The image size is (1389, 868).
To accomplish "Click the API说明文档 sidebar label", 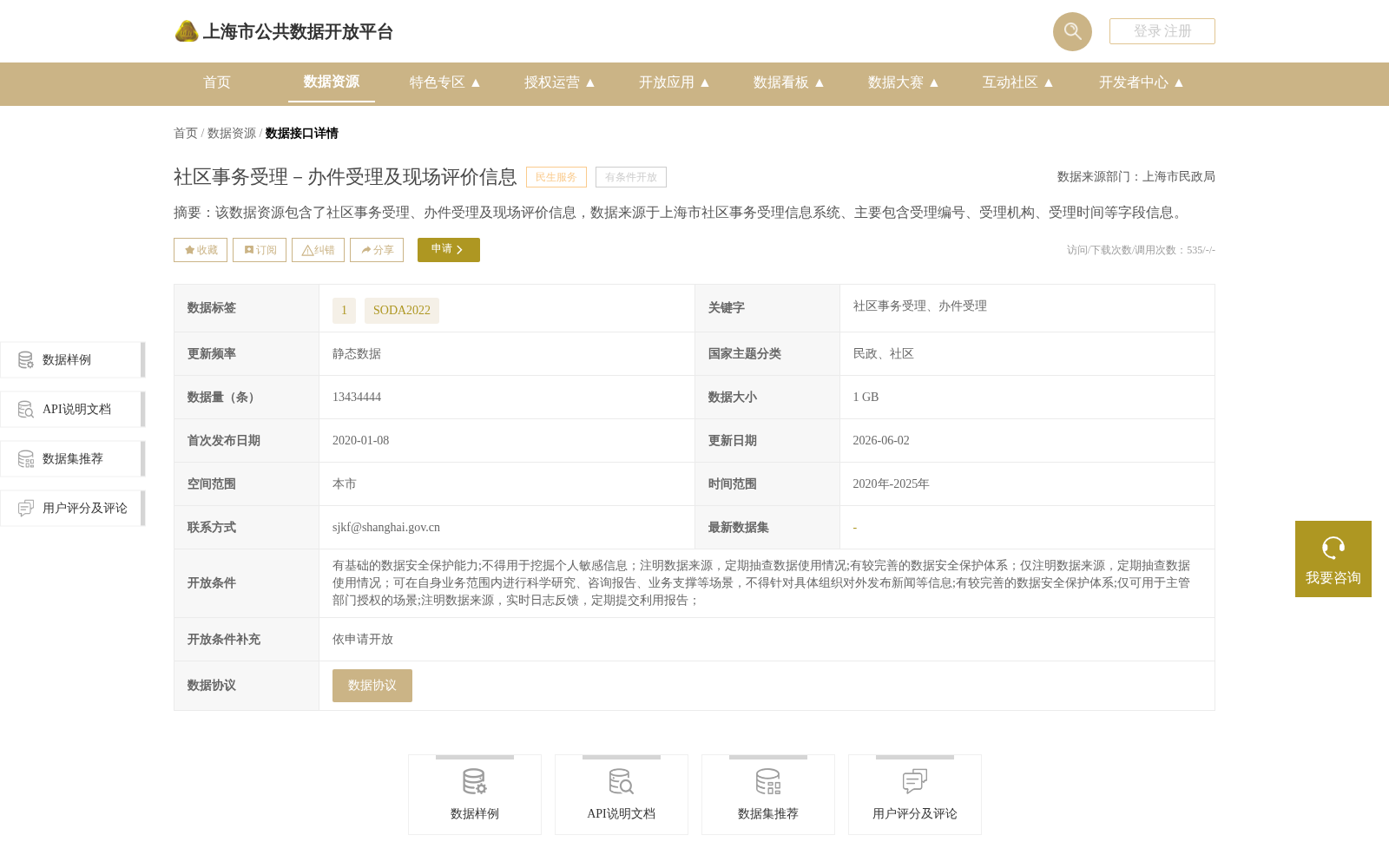I will (x=76, y=410).
